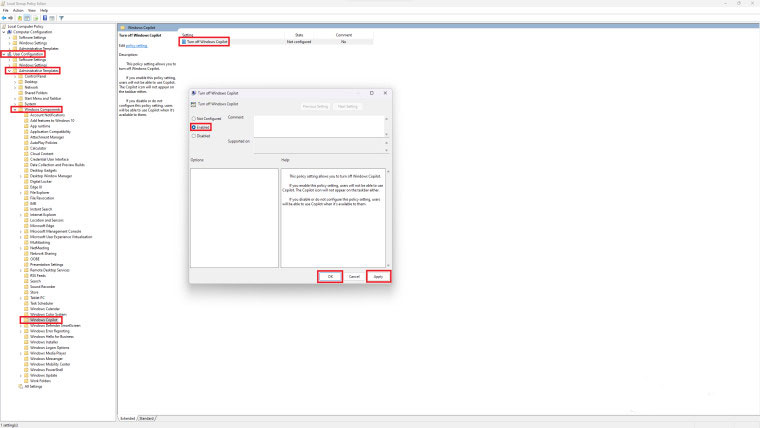
Task: Select the Windows Copilot tree item
Action: tap(44, 320)
